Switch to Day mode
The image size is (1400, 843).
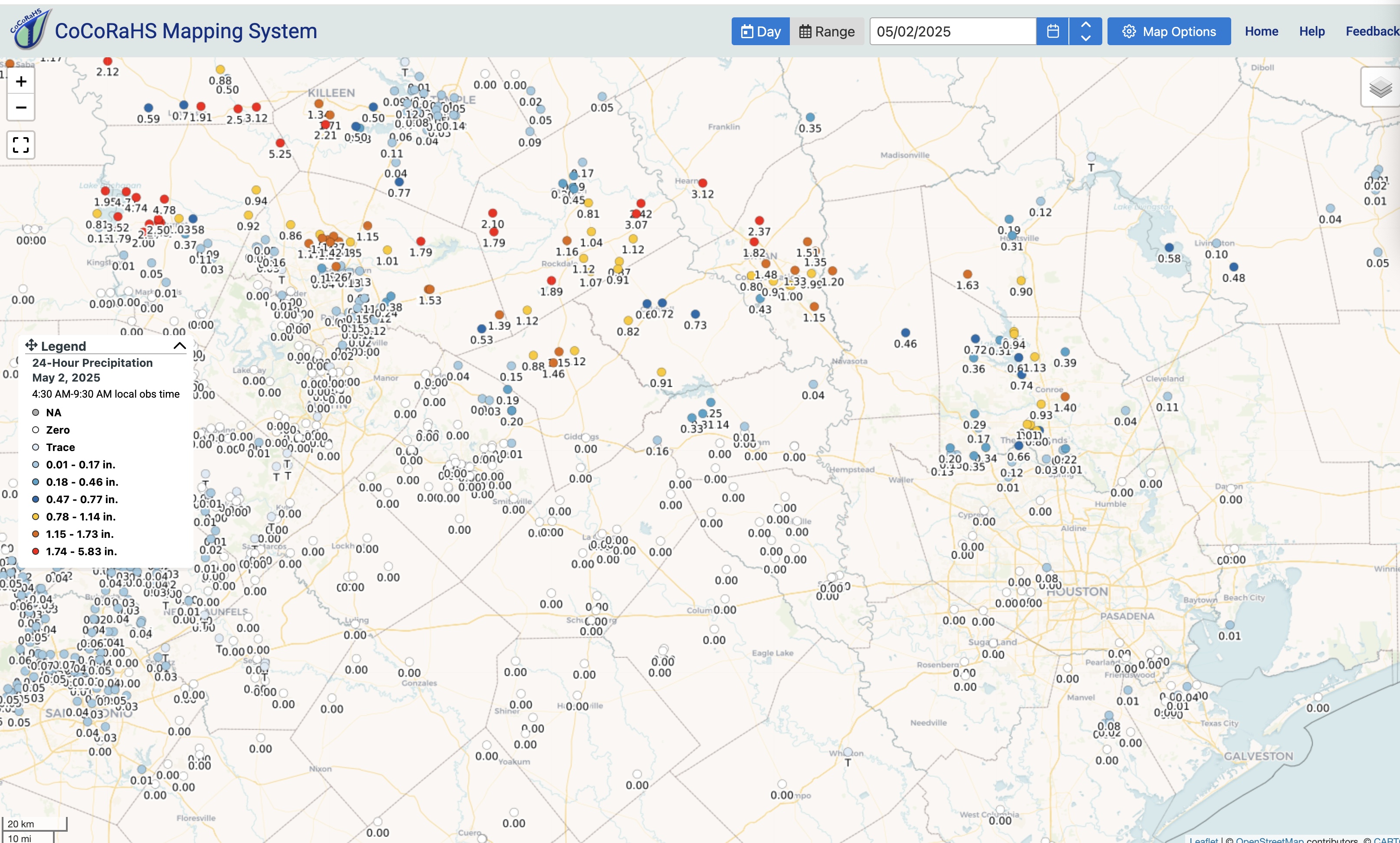[760, 31]
